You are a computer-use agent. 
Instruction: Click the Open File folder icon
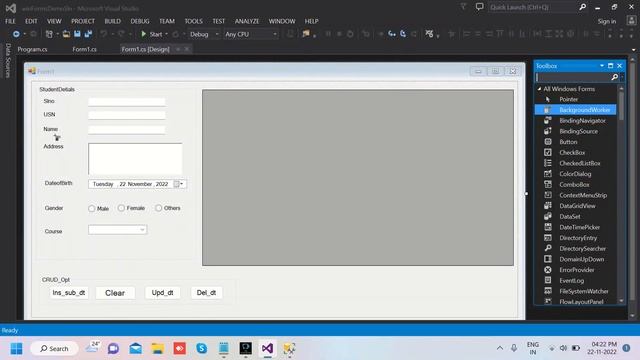(66, 34)
